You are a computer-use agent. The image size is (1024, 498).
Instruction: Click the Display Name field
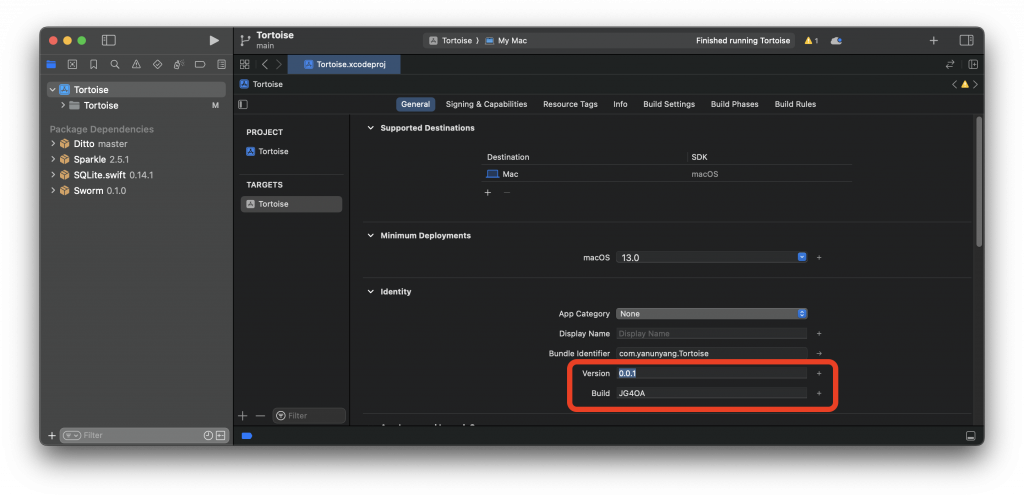712,334
